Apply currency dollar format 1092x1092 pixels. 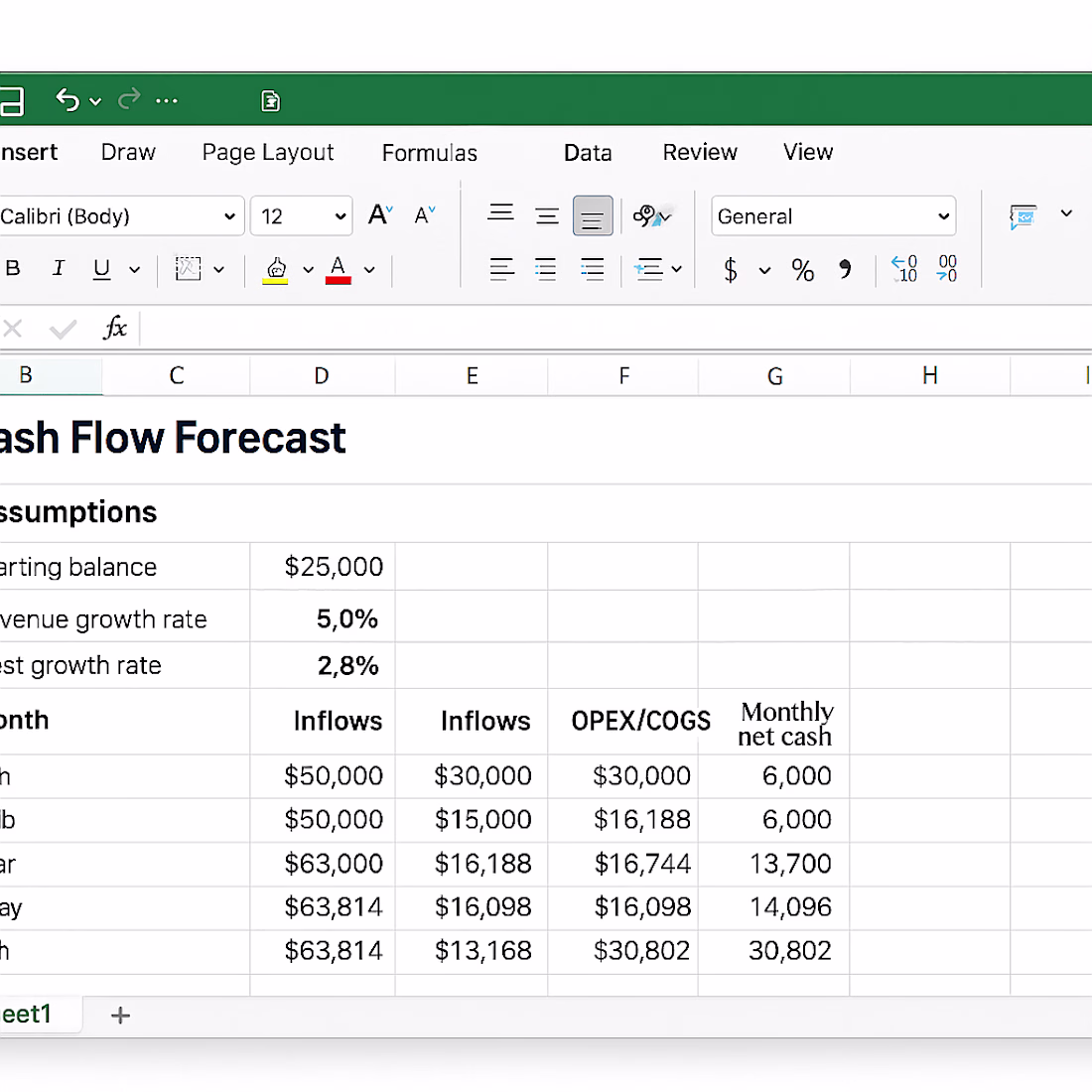pos(730,269)
